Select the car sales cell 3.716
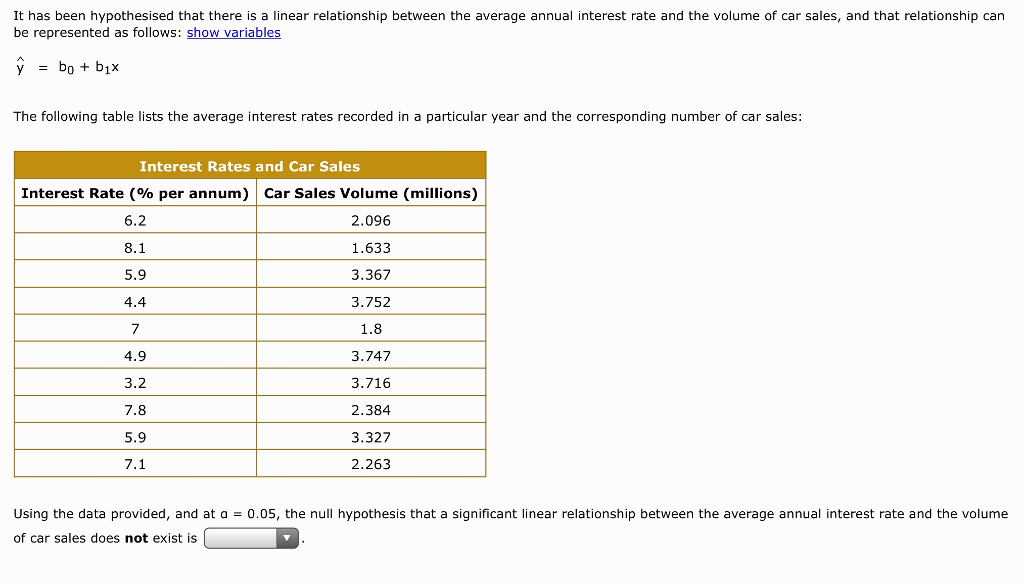The image size is (1024, 584). (371, 383)
